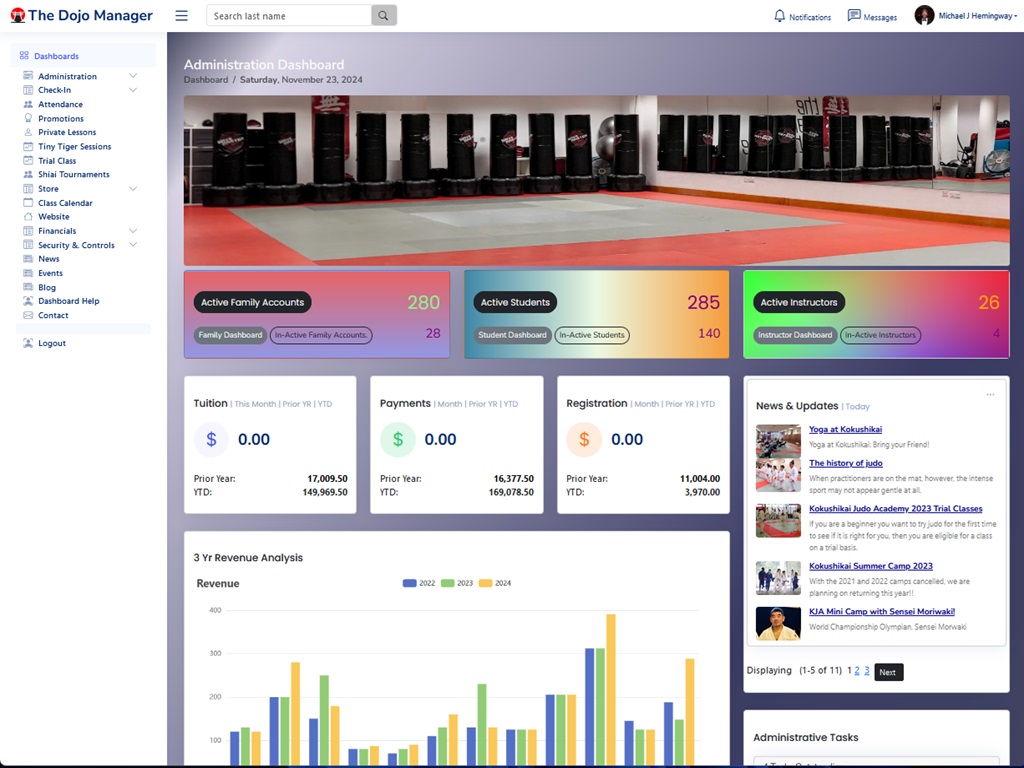Open the Notifications bell icon
This screenshot has height=768, width=1024.
780,16
